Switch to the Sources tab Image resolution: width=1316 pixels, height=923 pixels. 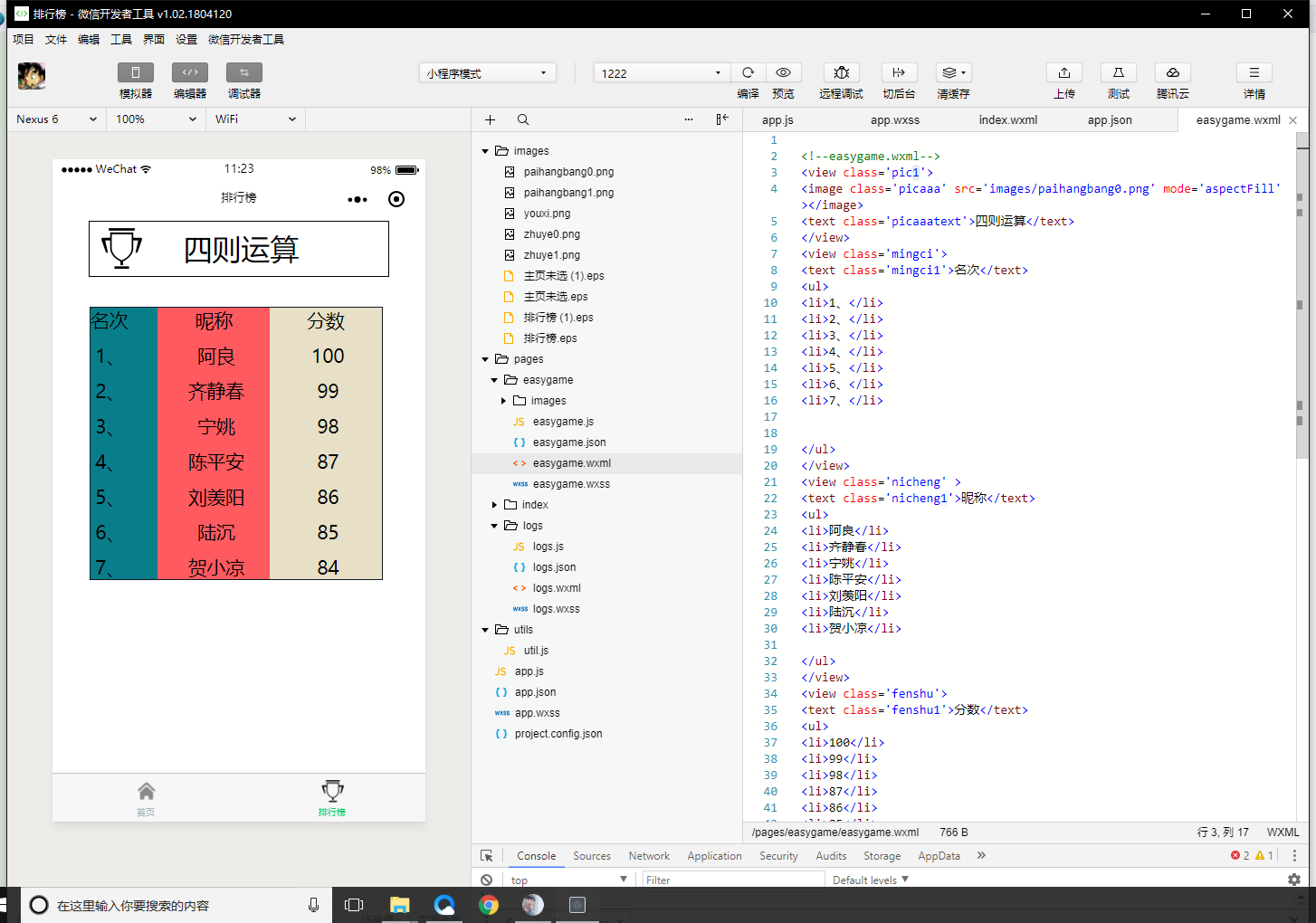[x=592, y=856]
